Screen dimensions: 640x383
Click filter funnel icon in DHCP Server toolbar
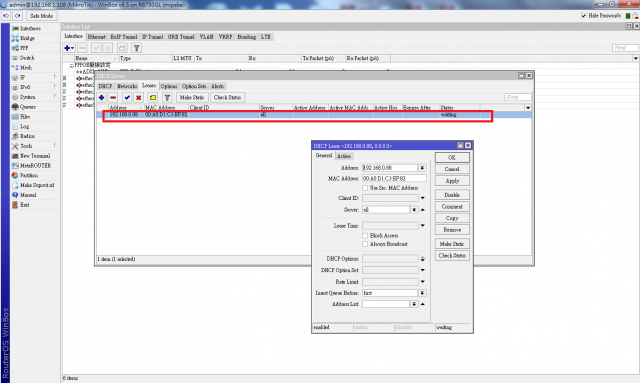point(167,98)
